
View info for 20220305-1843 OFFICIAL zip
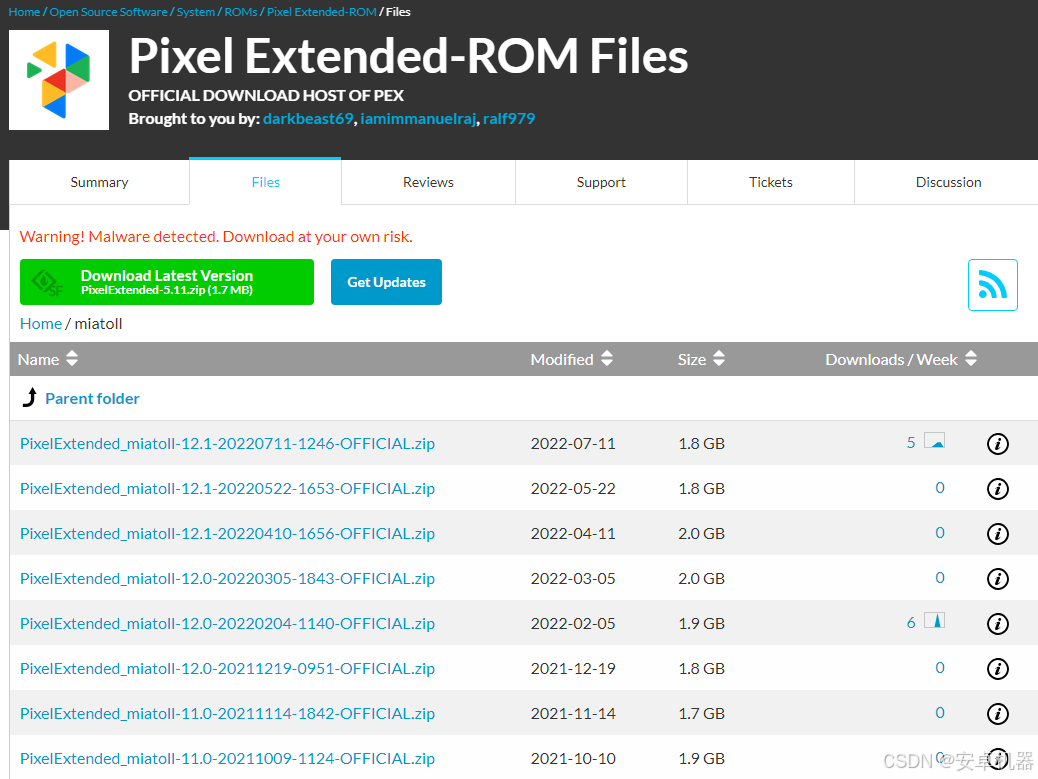click(998, 578)
